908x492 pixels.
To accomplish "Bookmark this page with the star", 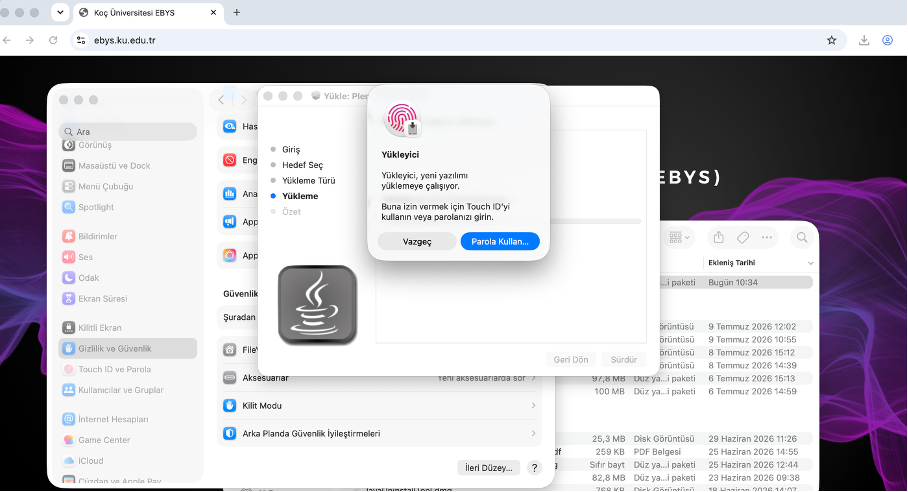I will (832, 40).
